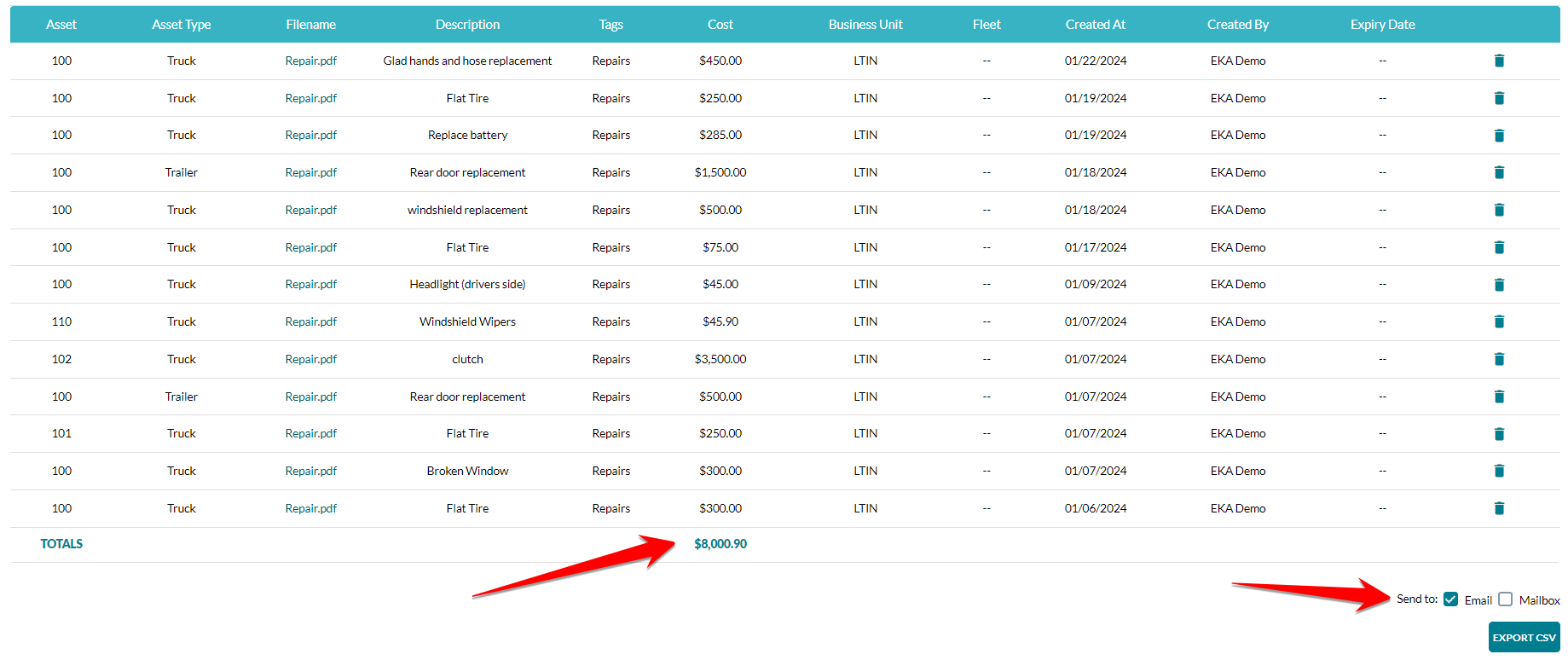Sort by the Description column header
The width and height of the screenshot is (1568, 660).
pyautogui.click(x=467, y=25)
